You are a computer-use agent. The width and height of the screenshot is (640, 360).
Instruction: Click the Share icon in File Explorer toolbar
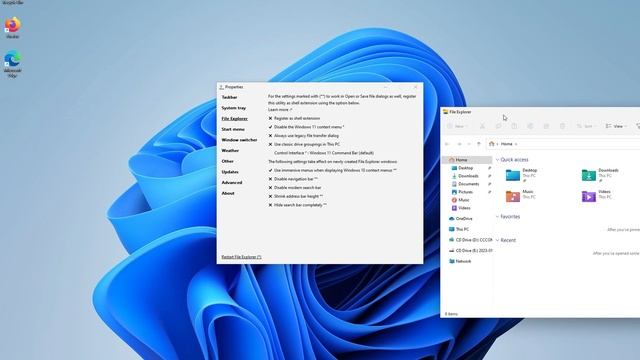546,126
